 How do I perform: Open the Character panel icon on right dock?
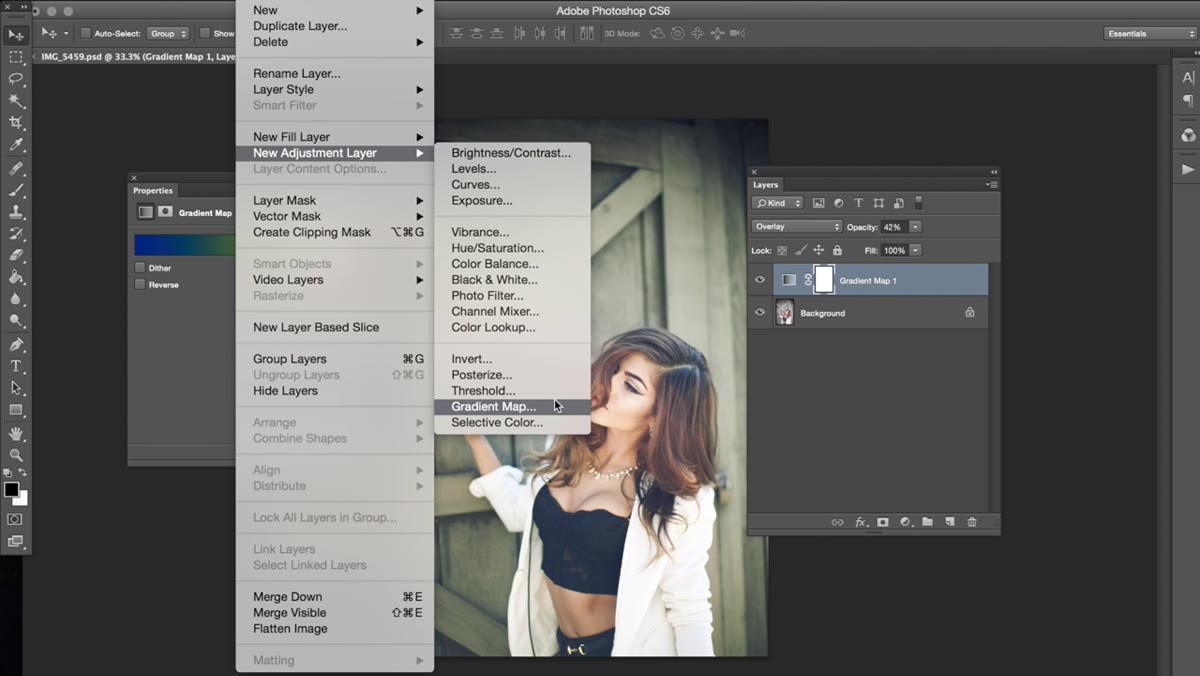click(1188, 78)
